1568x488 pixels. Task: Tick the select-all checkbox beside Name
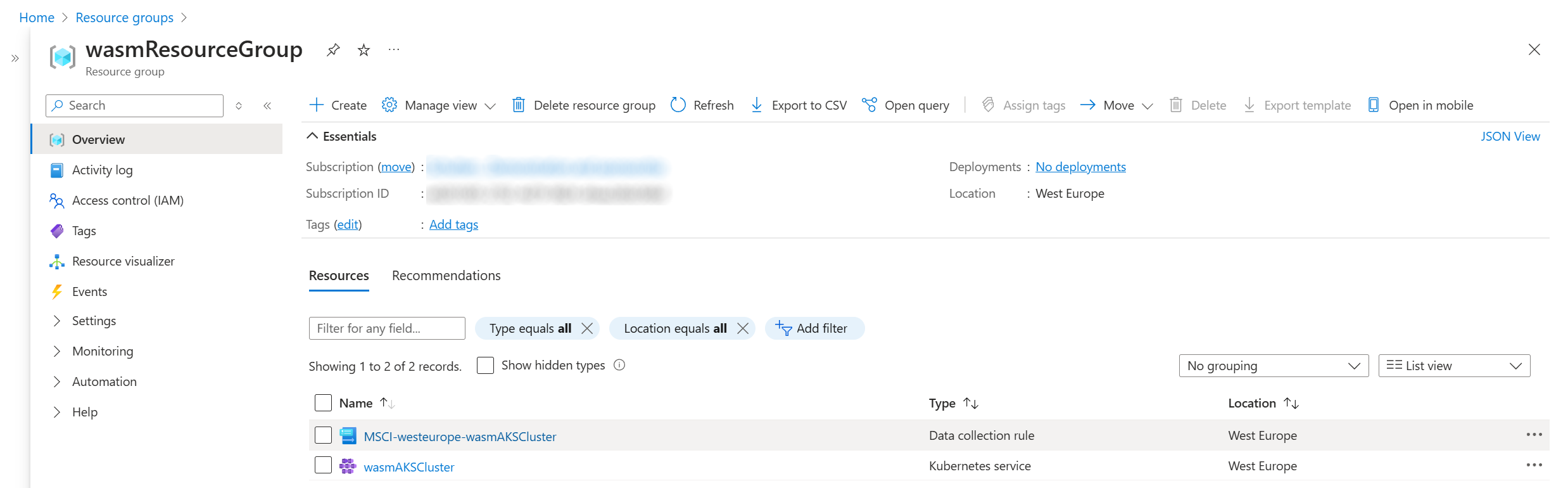coord(323,403)
